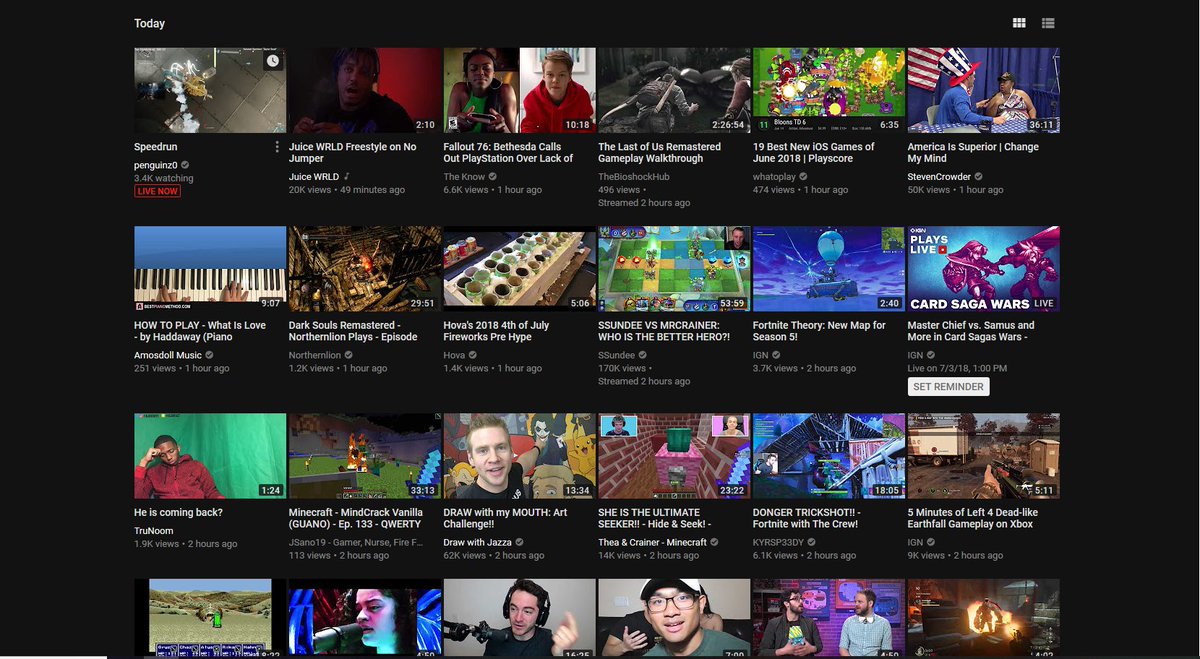The image size is (1200, 659).
Task: Switch to grid view layout
Action: 1020,23
